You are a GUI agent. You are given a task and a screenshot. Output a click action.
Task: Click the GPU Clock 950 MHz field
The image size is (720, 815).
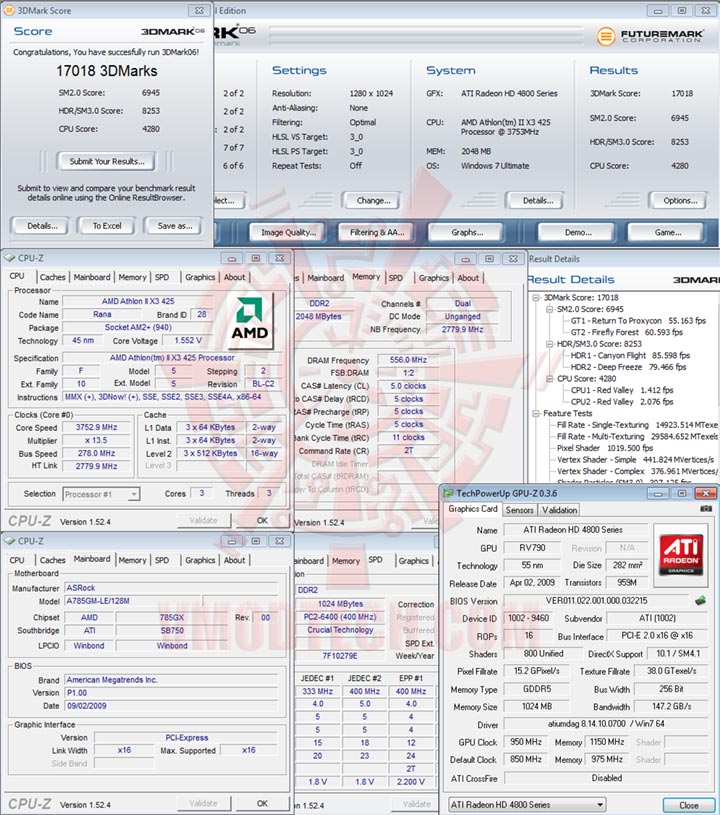point(526,742)
